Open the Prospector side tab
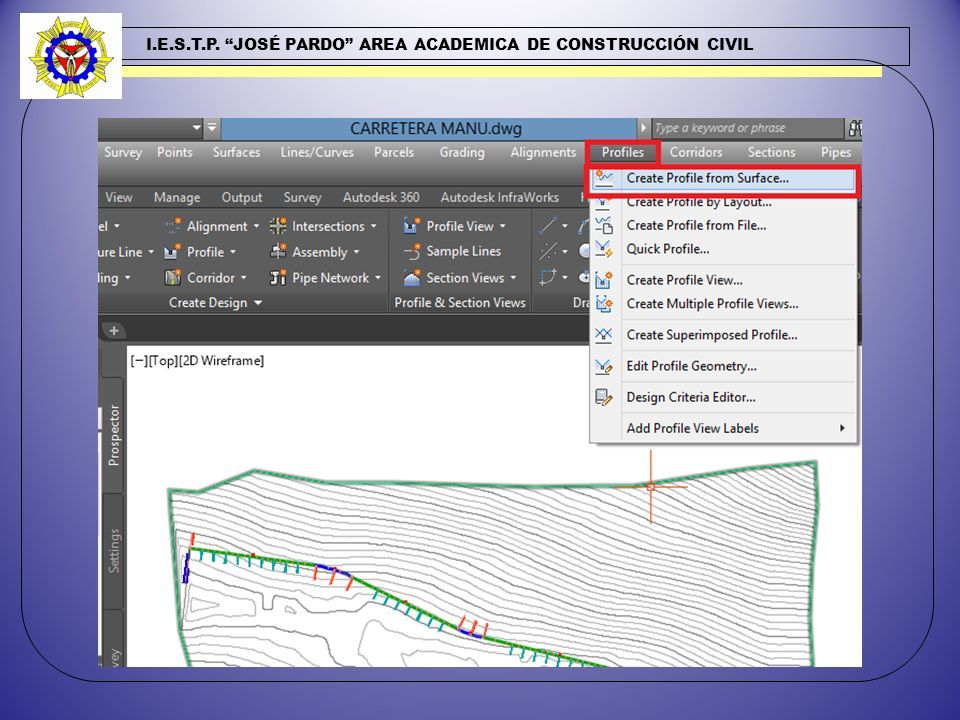Image resolution: width=960 pixels, height=720 pixels. point(113,435)
